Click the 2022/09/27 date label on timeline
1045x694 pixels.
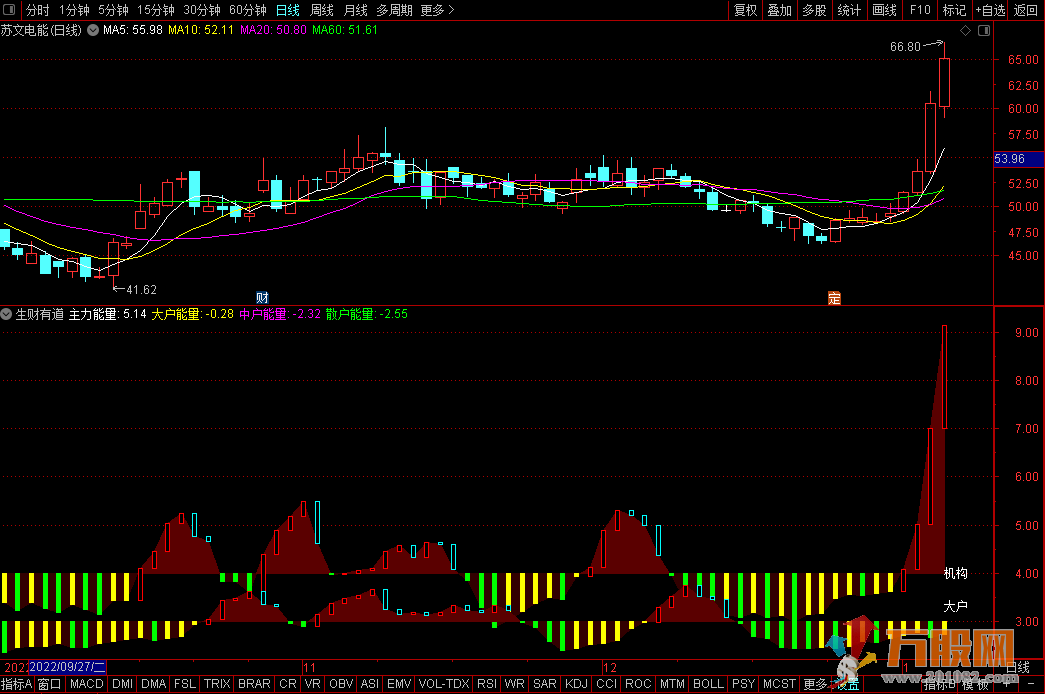pyautogui.click(x=68, y=666)
